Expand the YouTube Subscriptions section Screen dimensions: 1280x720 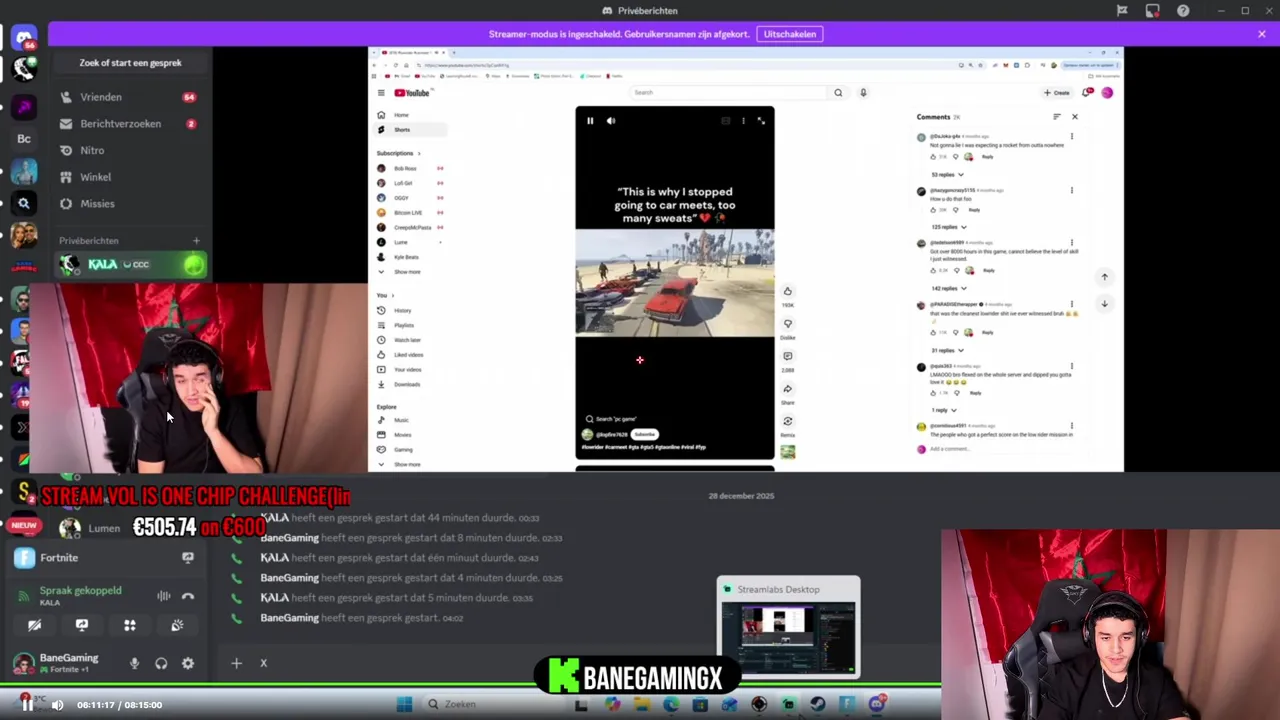pos(398,153)
